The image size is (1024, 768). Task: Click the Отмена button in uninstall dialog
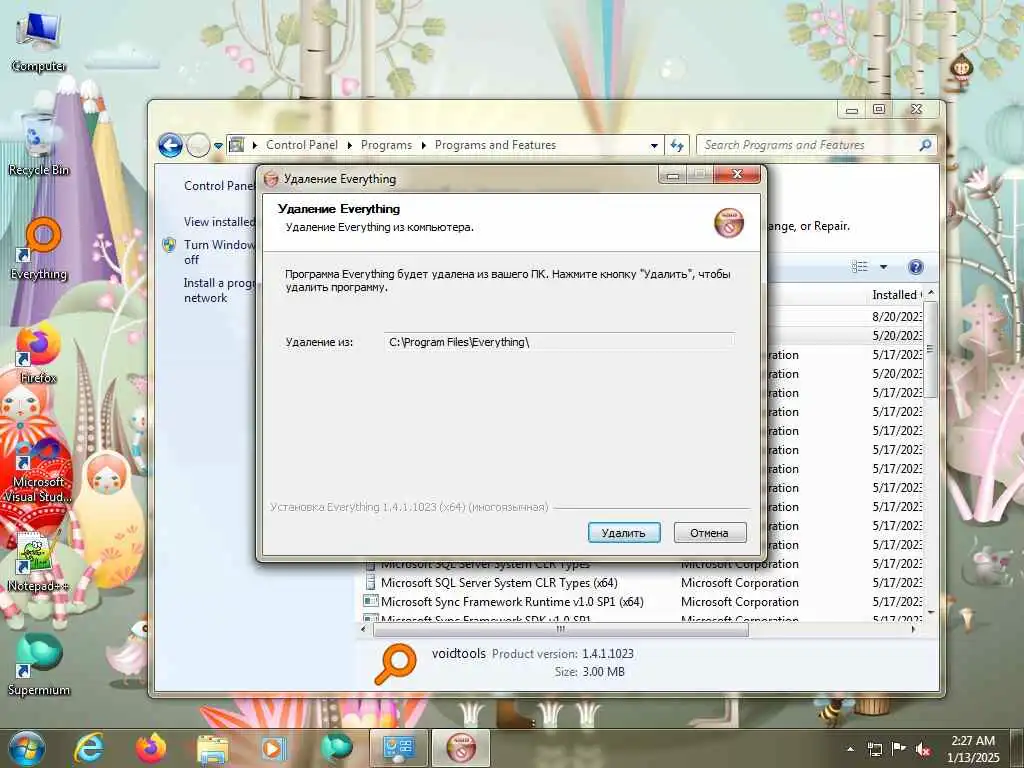point(709,532)
